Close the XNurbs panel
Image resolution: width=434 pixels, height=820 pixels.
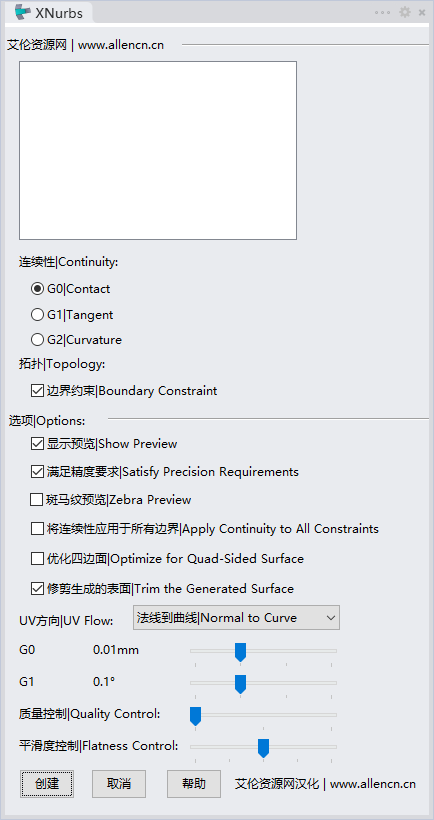422,13
